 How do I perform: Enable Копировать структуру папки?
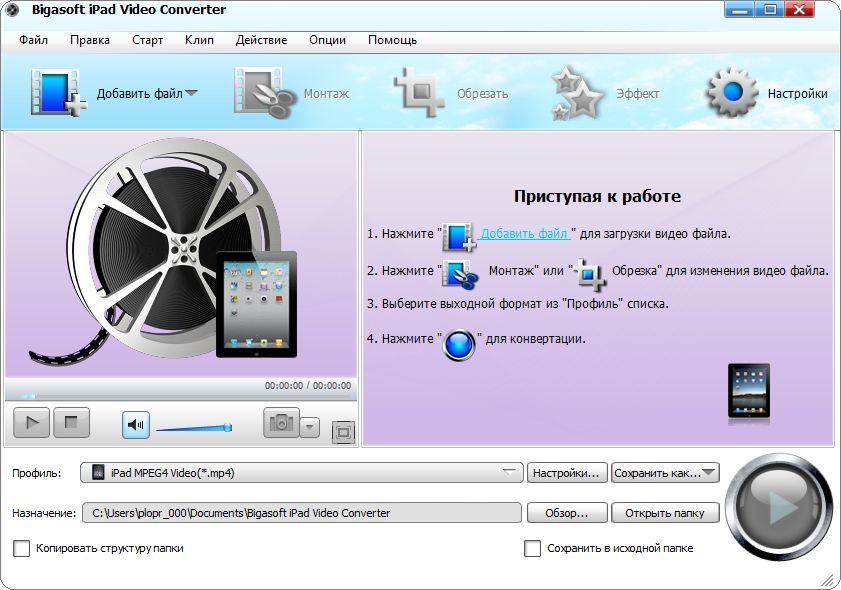[x=20, y=549]
